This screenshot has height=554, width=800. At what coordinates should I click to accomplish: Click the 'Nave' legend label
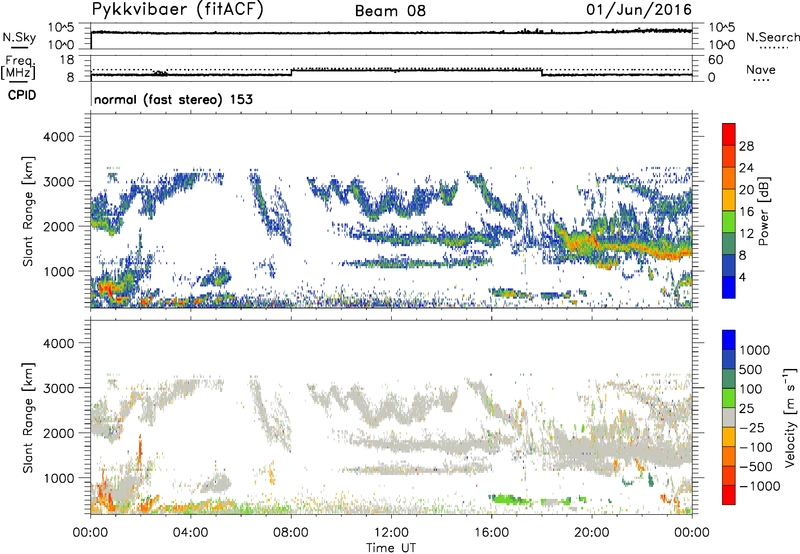761,70
